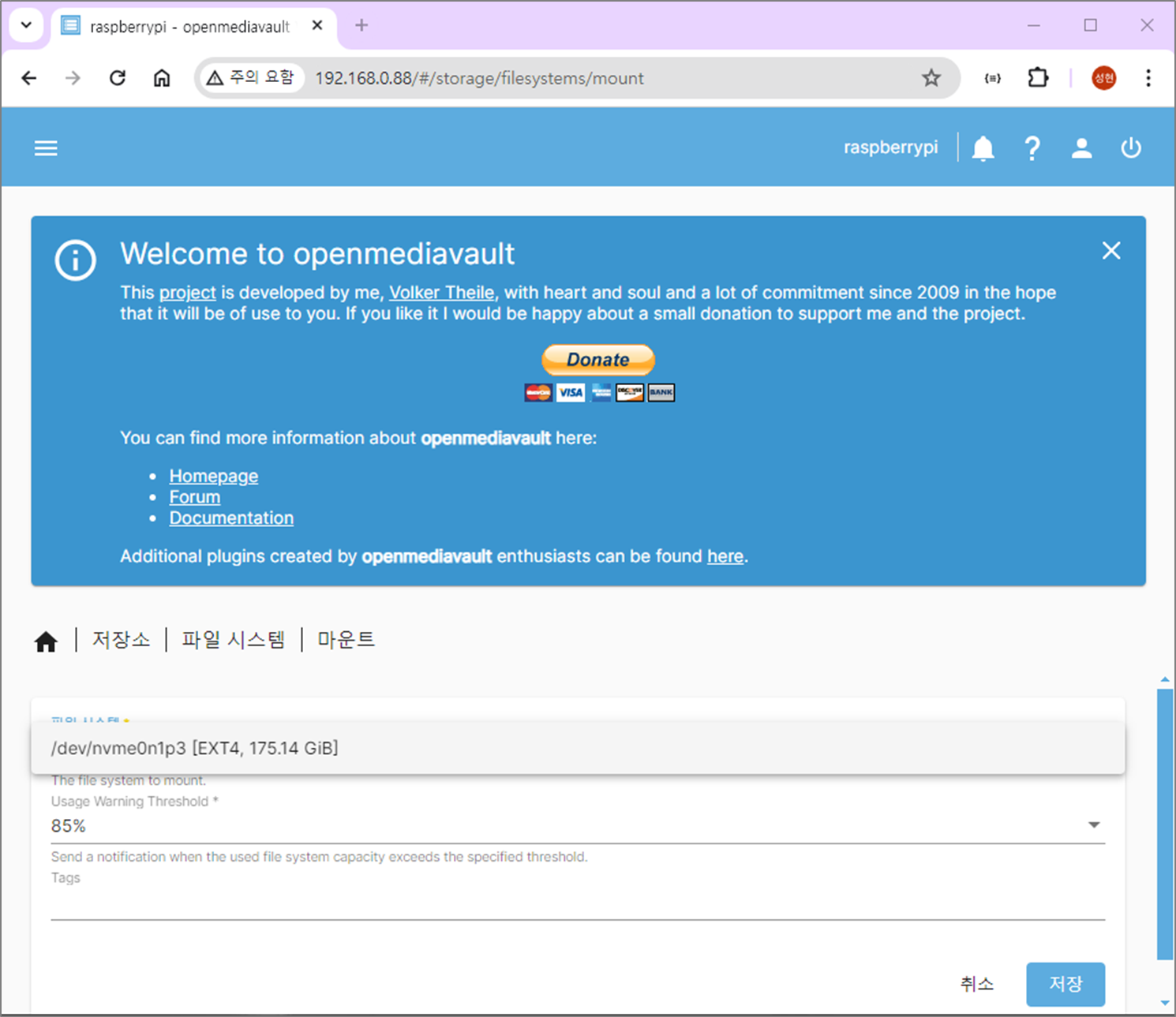Click the PayPal Donate button
This screenshot has height=1017, width=1176.
click(x=597, y=360)
